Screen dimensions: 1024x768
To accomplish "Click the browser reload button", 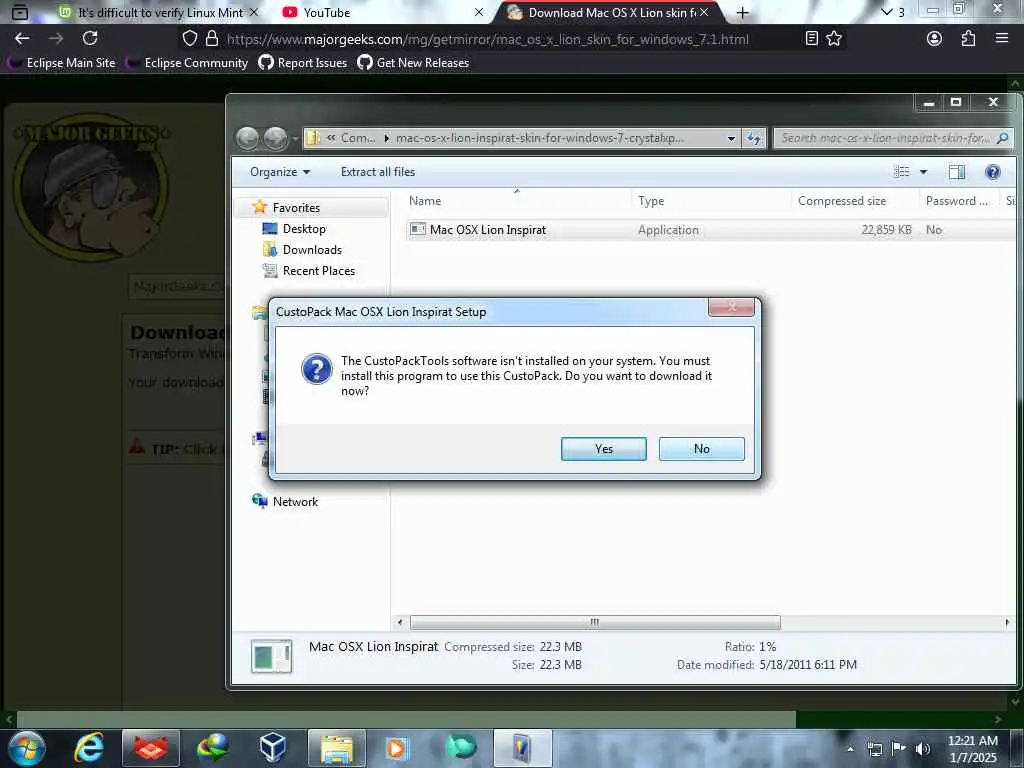I will click(90, 39).
